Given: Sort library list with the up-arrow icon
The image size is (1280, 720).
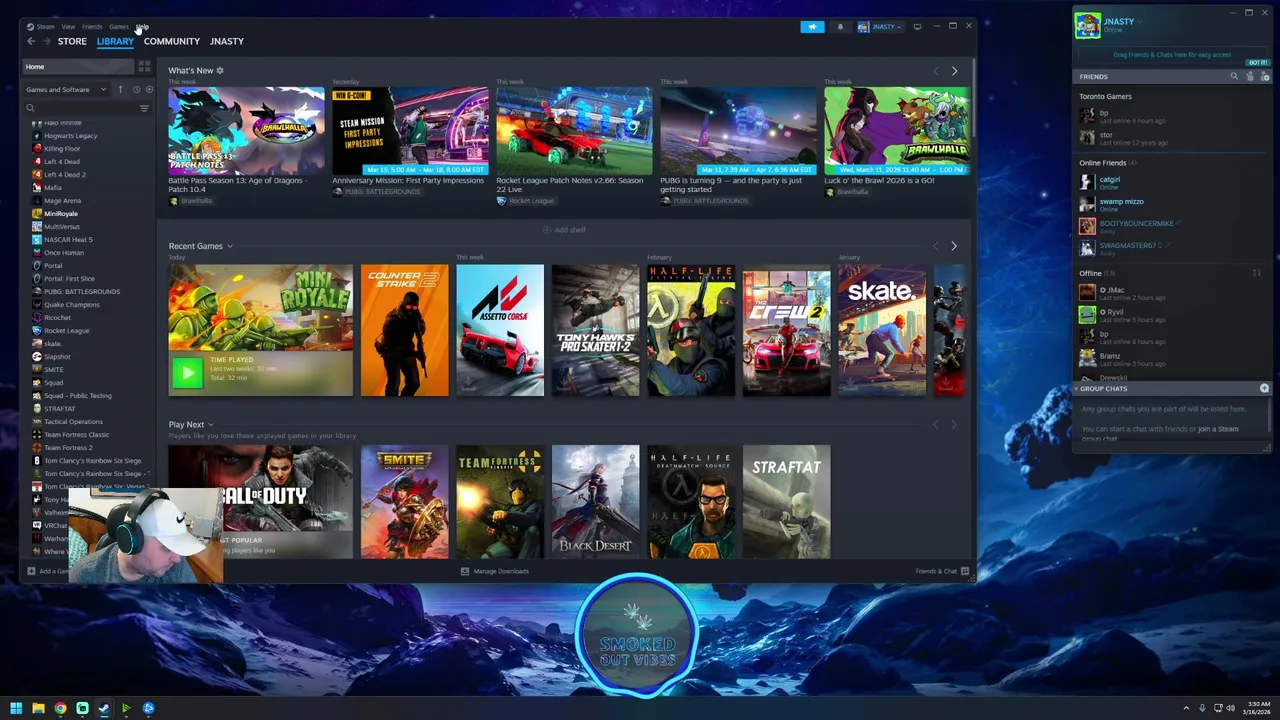Looking at the screenshot, I should point(120,89).
